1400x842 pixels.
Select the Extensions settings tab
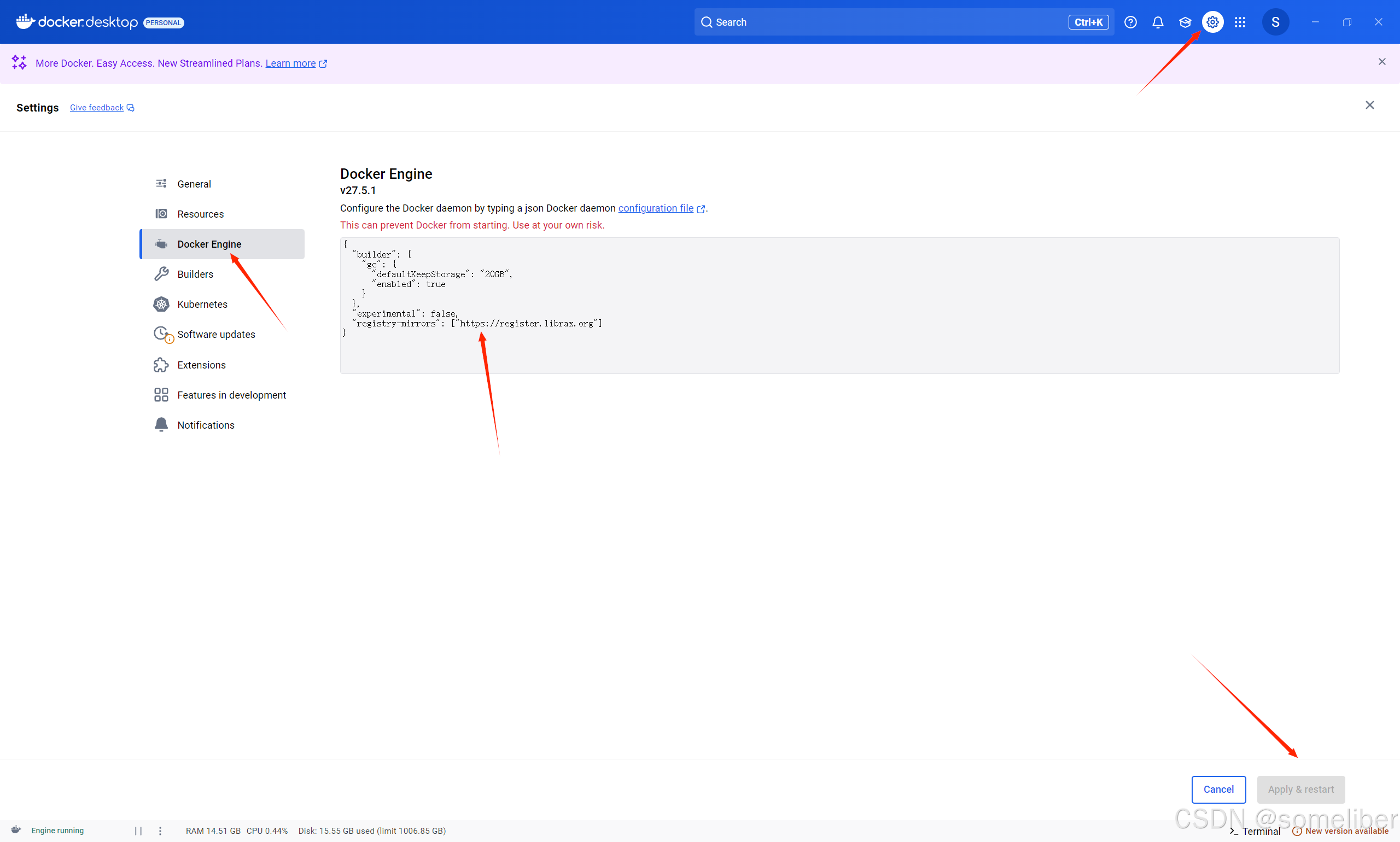click(x=223, y=365)
